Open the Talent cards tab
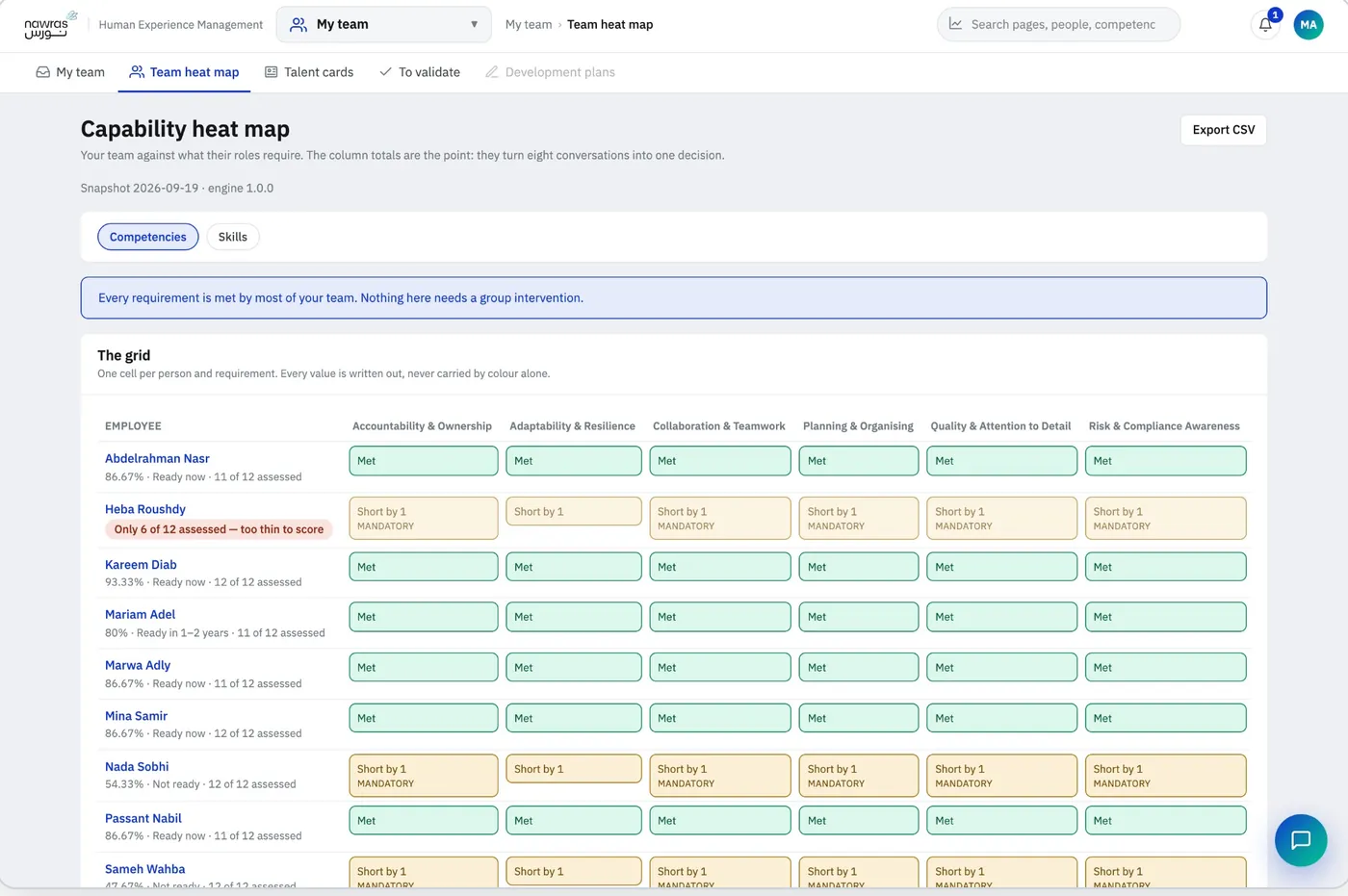The image size is (1348, 896). (x=309, y=72)
